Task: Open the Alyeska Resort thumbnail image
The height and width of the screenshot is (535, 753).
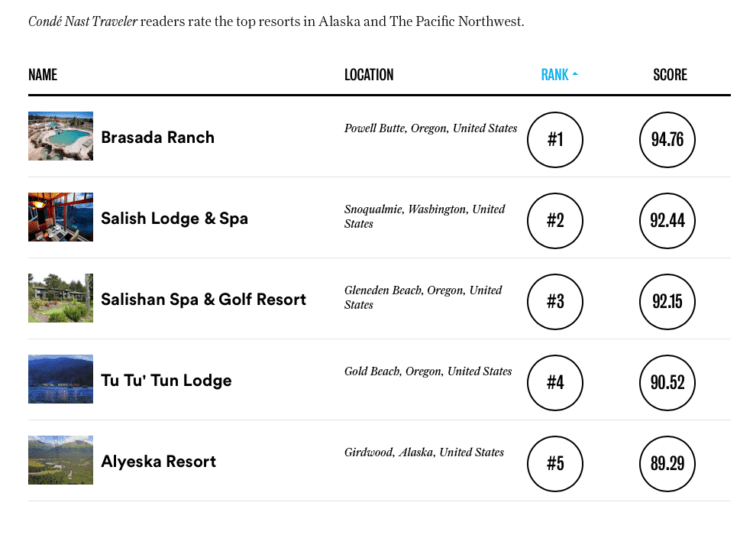Action: (x=60, y=460)
